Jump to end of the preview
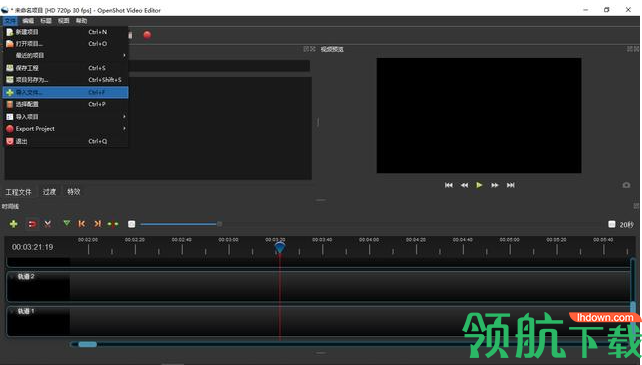642x365 pixels. coord(511,185)
